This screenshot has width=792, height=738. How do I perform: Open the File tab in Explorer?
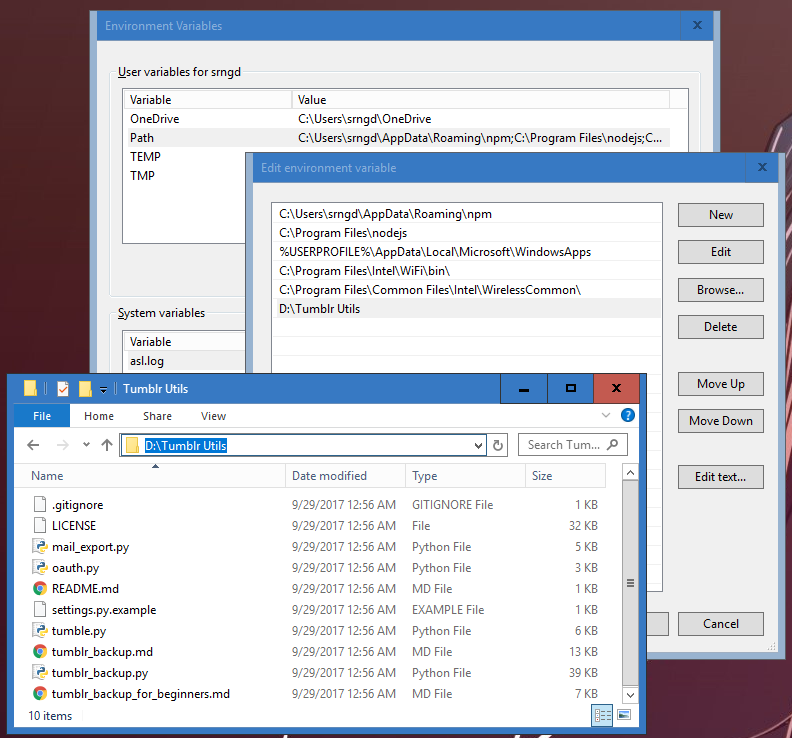42,416
